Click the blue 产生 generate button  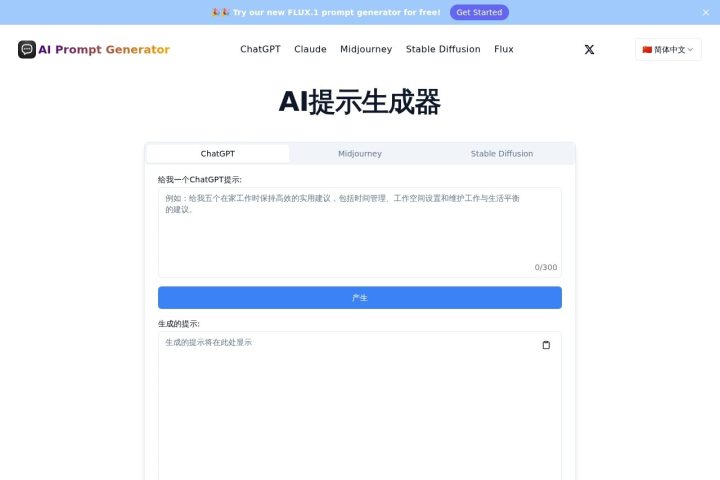tap(360, 298)
